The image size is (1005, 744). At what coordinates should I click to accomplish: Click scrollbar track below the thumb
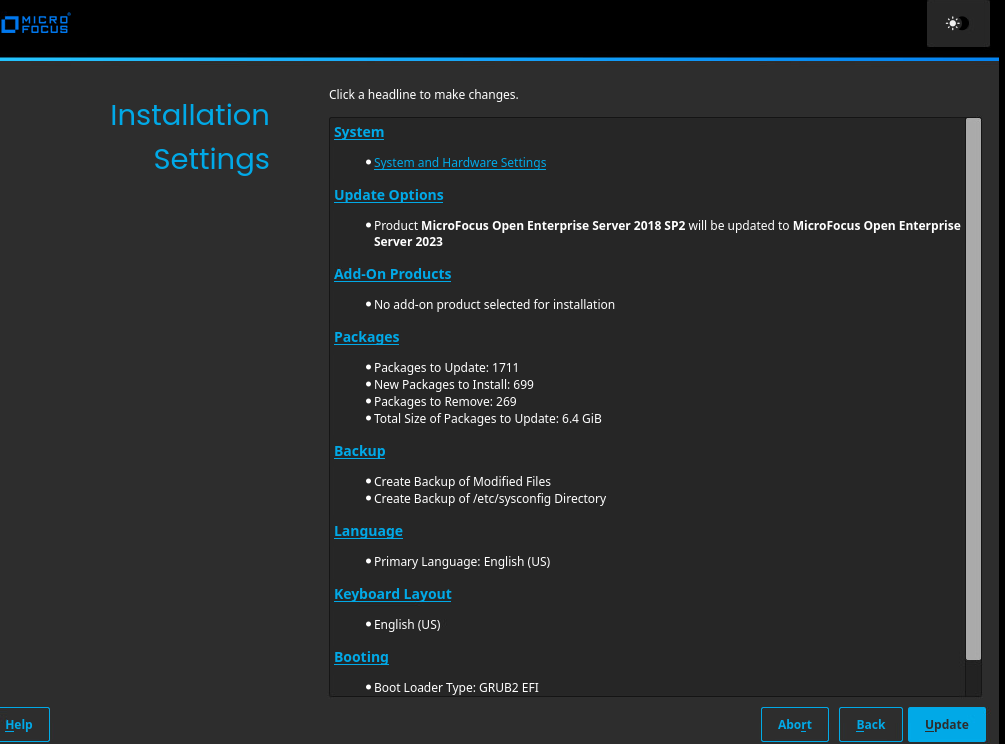pyautogui.click(x=973, y=677)
